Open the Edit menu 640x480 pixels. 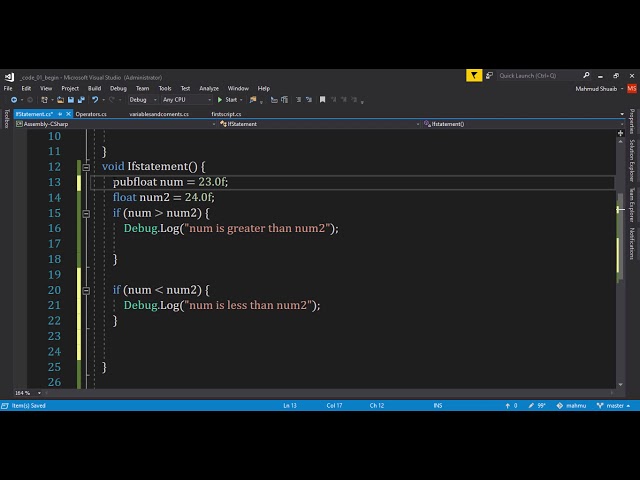coord(26,89)
